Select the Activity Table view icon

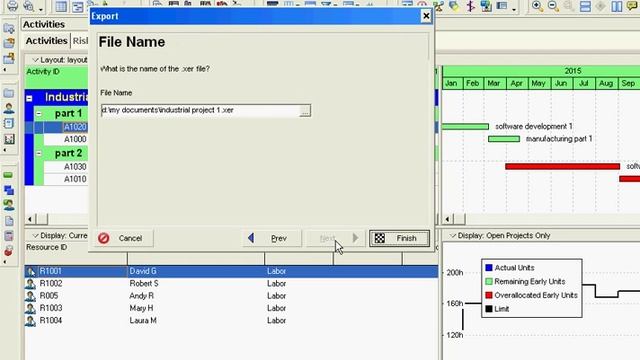click(x=61, y=6)
